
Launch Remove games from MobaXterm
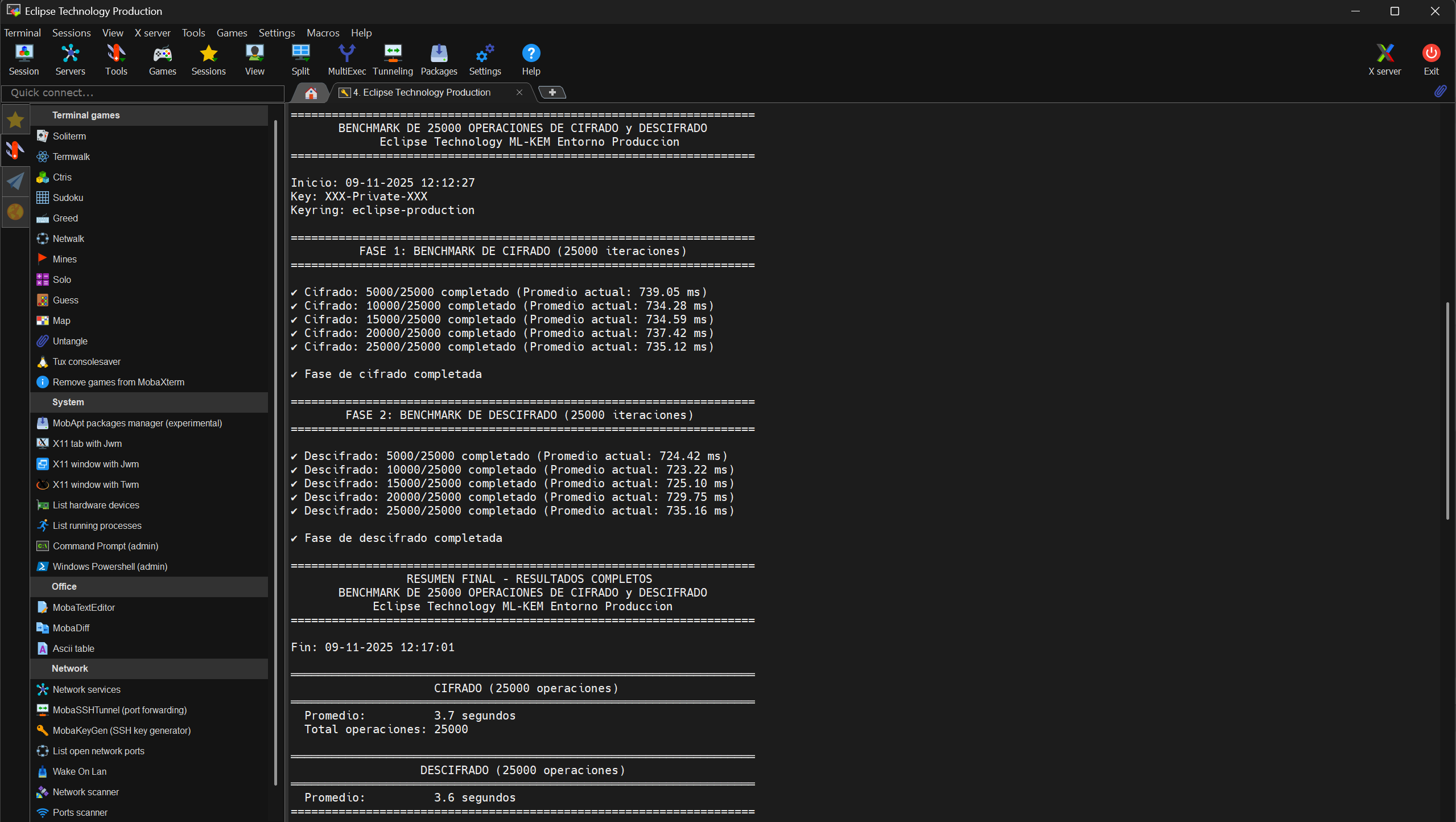118,382
